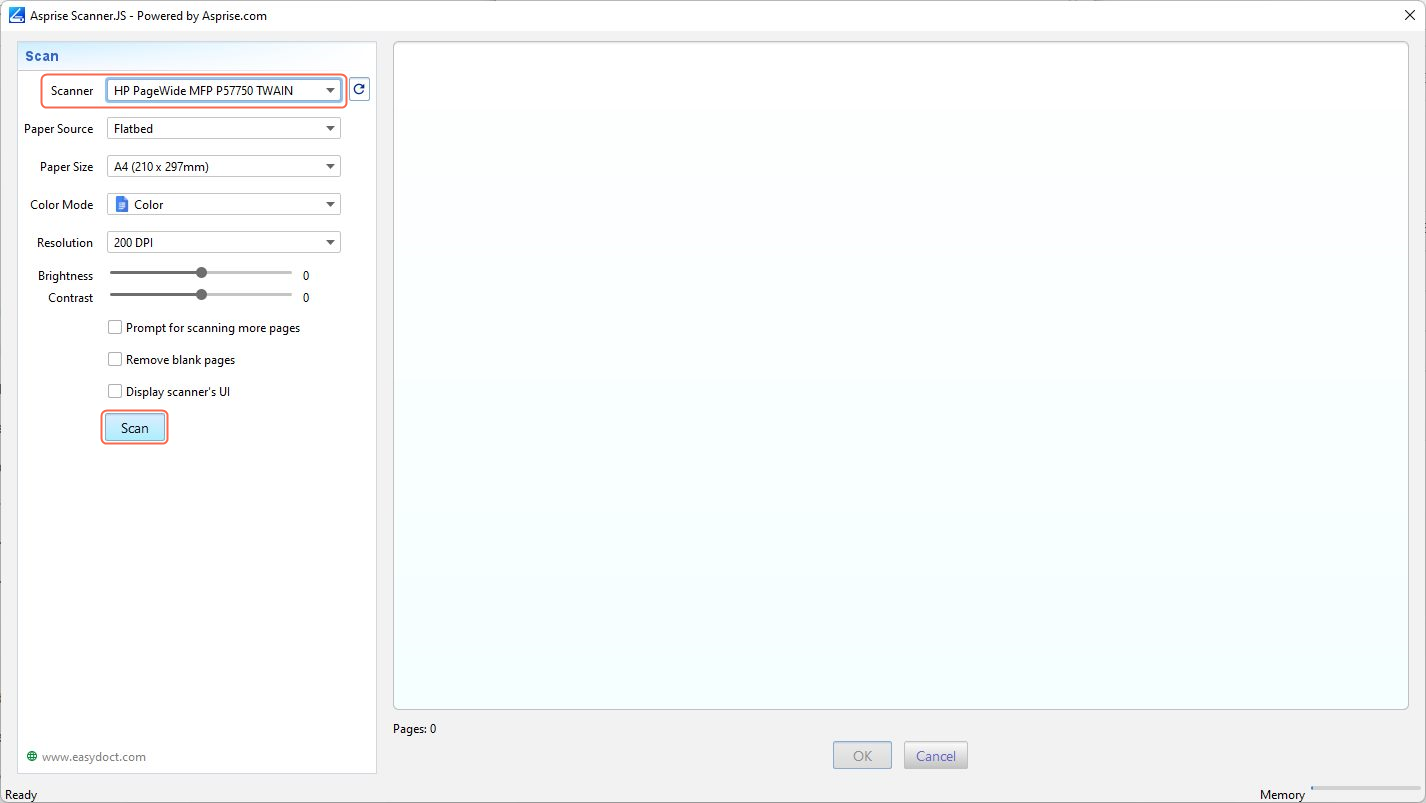1426x803 pixels.
Task: Open the Scanner device dropdown
Action: (x=224, y=91)
